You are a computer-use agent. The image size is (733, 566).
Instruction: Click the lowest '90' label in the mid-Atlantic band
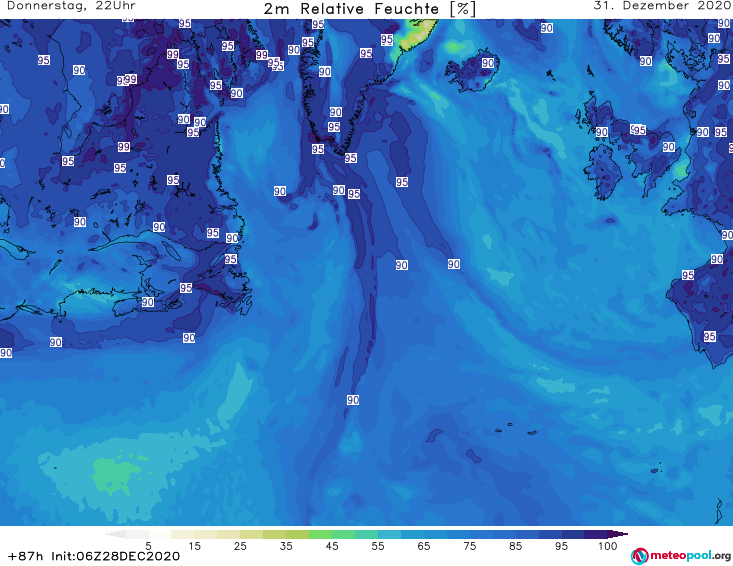(x=353, y=400)
